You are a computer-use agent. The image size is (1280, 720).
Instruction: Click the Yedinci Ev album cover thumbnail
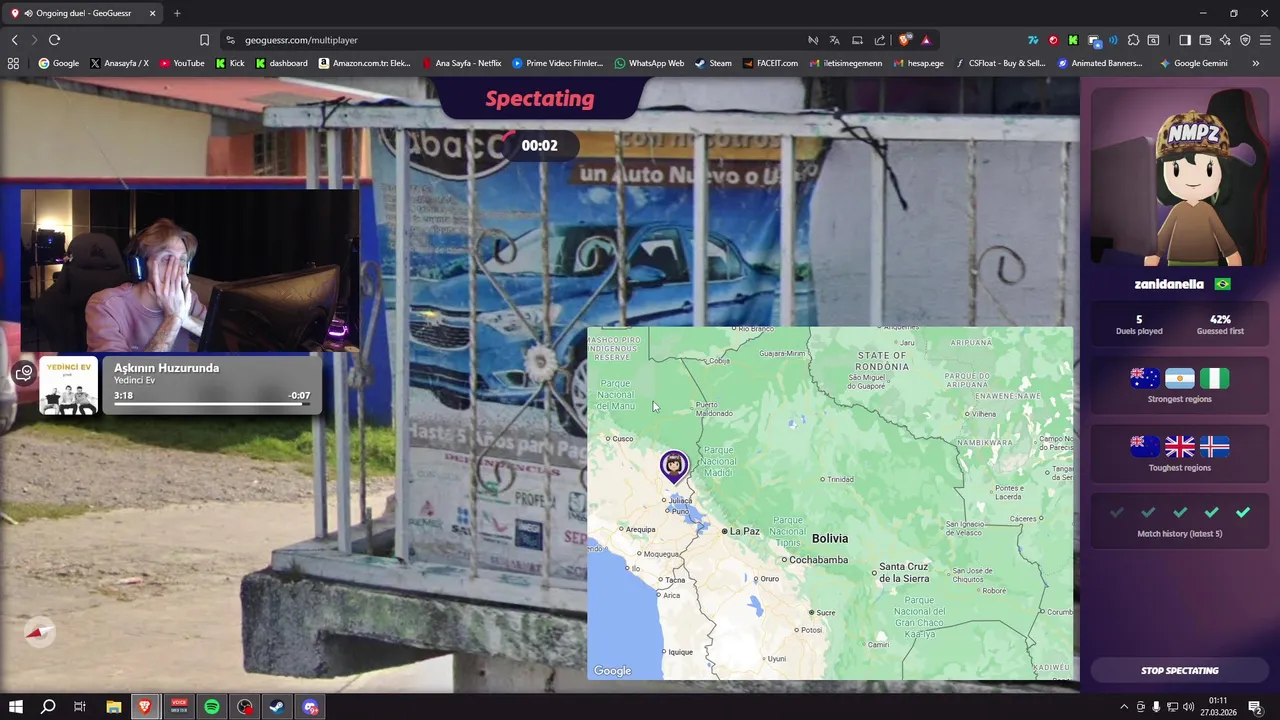(x=69, y=385)
